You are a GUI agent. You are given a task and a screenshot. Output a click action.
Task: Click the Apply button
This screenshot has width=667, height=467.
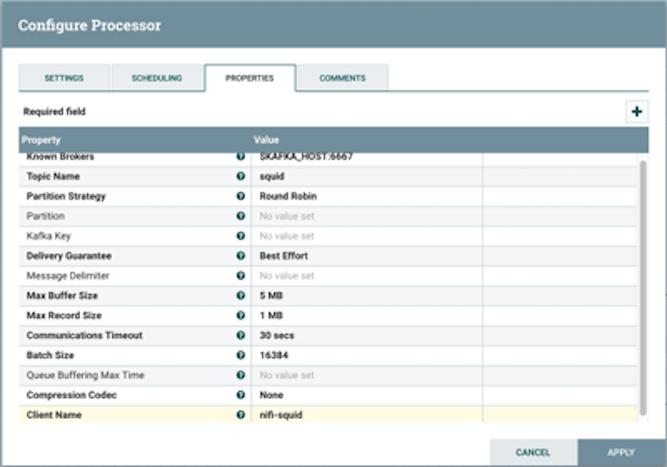pos(621,452)
